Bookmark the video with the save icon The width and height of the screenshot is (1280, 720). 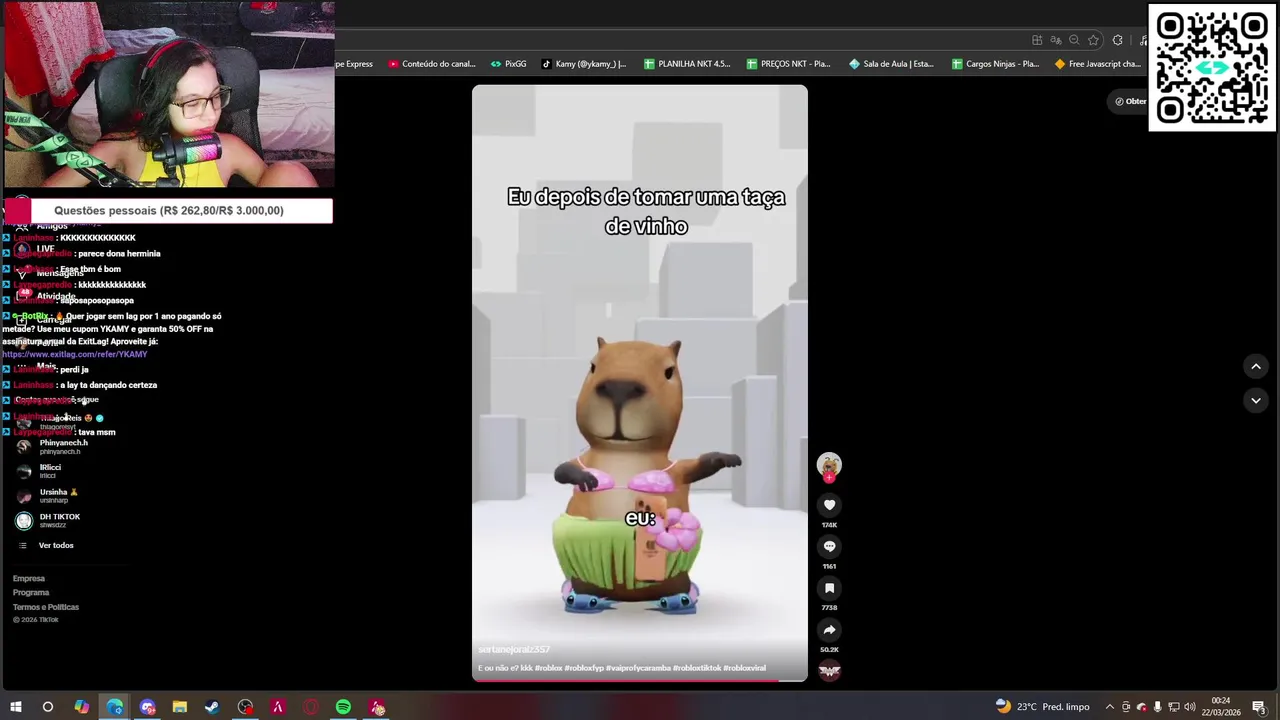pyautogui.click(x=829, y=588)
